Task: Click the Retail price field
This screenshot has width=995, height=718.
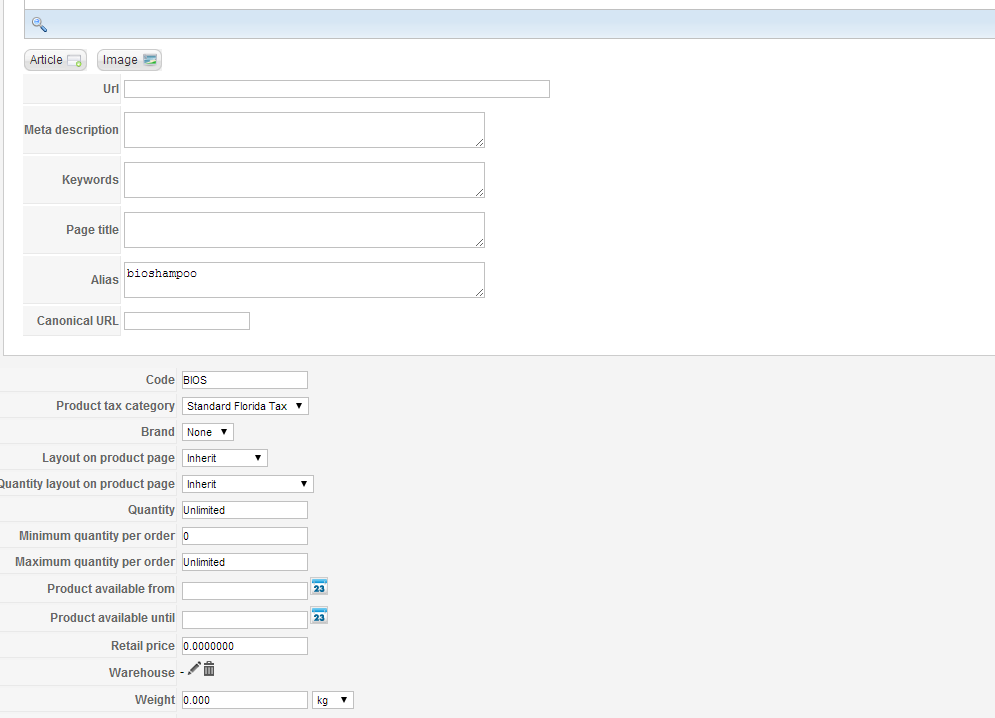Action: tap(245, 646)
